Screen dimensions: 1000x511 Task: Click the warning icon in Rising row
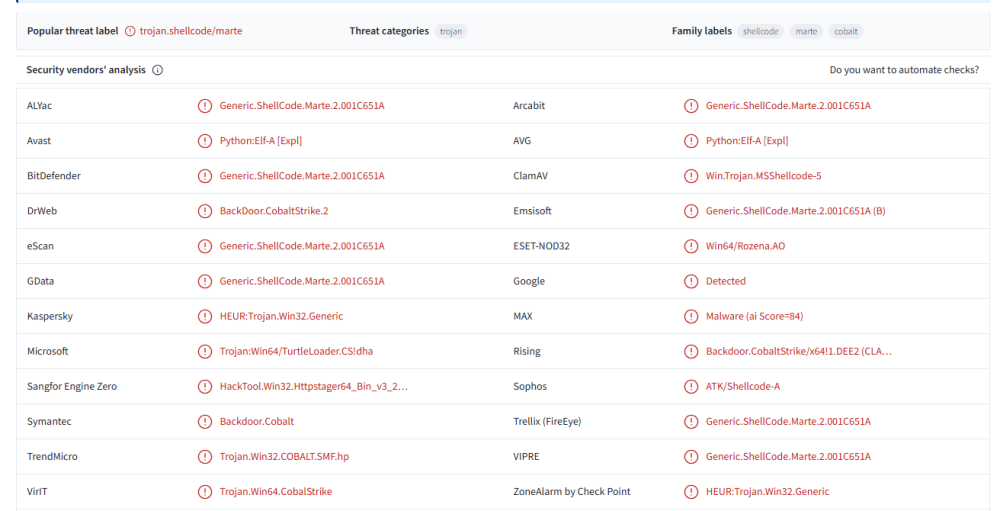coord(691,352)
